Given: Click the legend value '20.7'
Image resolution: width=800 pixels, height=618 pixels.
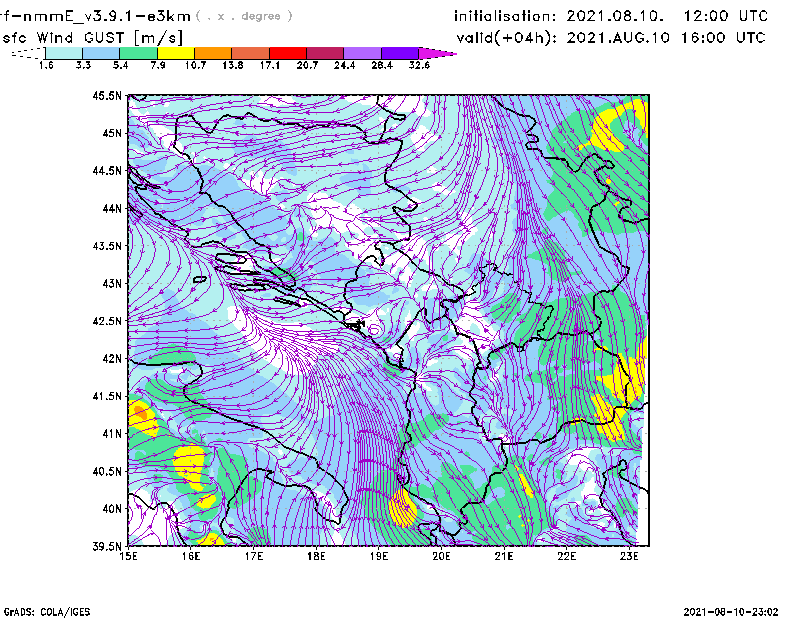Looking at the screenshot, I should (307, 65).
